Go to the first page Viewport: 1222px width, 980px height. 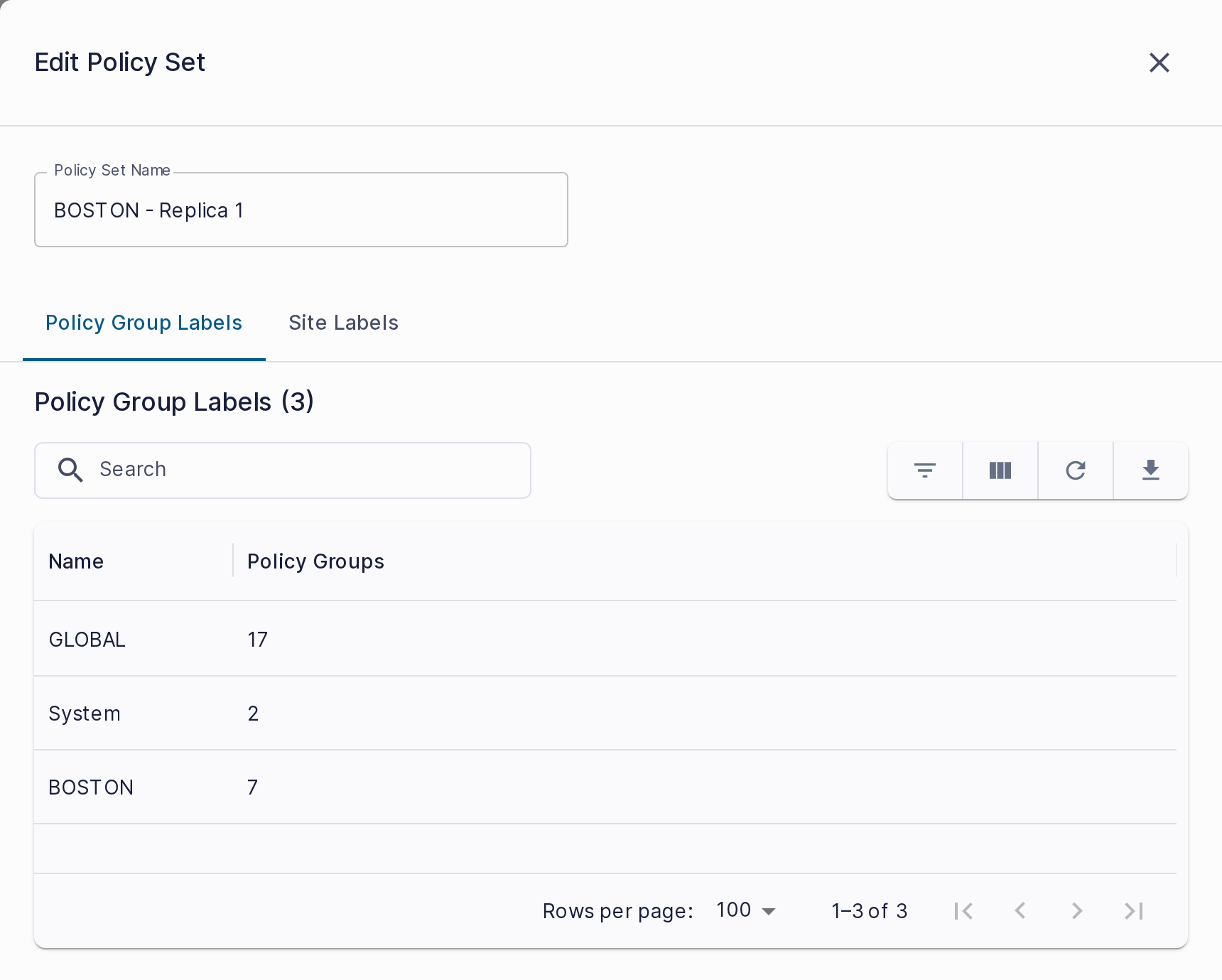click(963, 911)
